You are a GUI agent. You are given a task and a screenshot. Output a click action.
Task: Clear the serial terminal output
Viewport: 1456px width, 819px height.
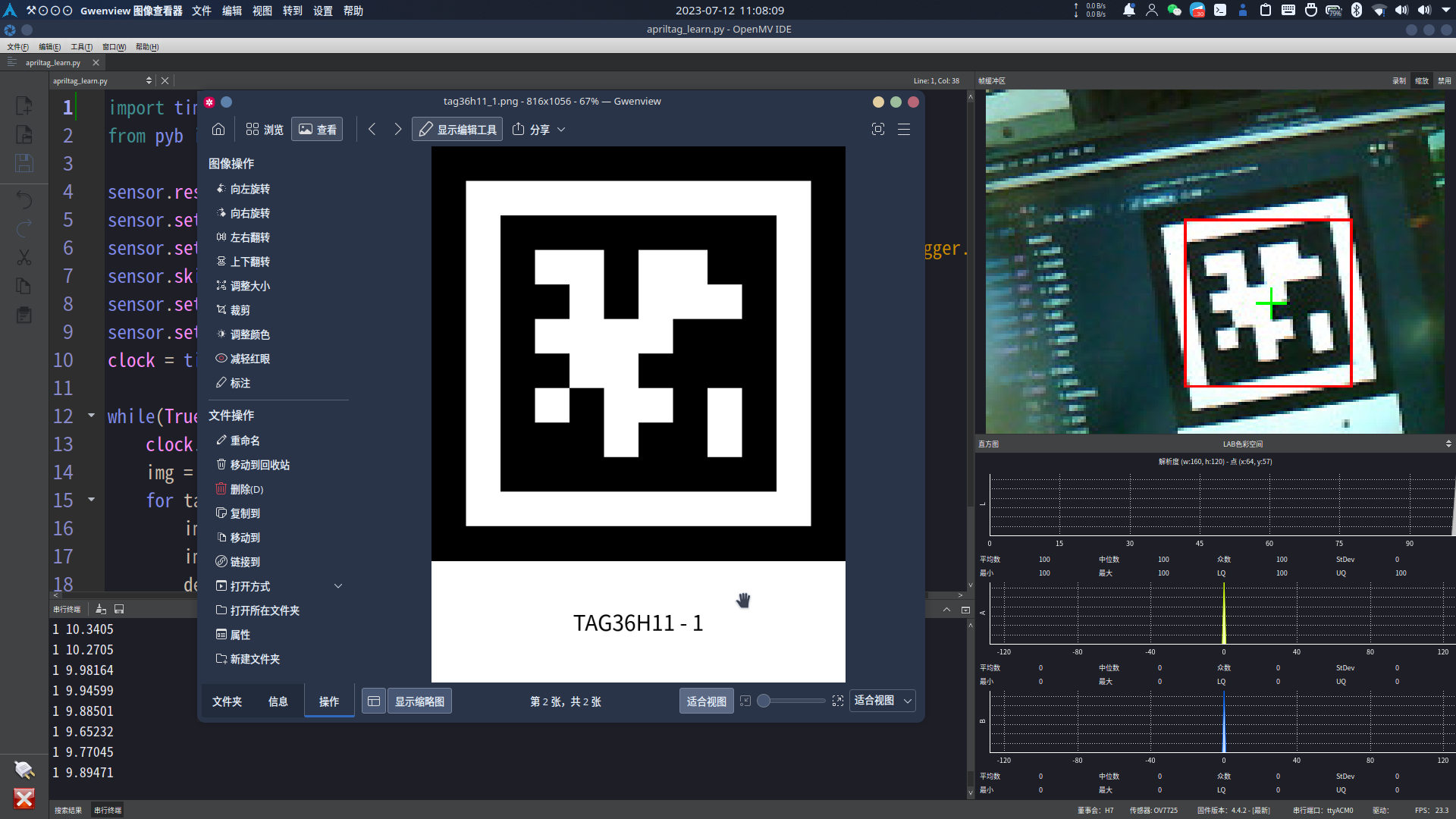coord(101,609)
